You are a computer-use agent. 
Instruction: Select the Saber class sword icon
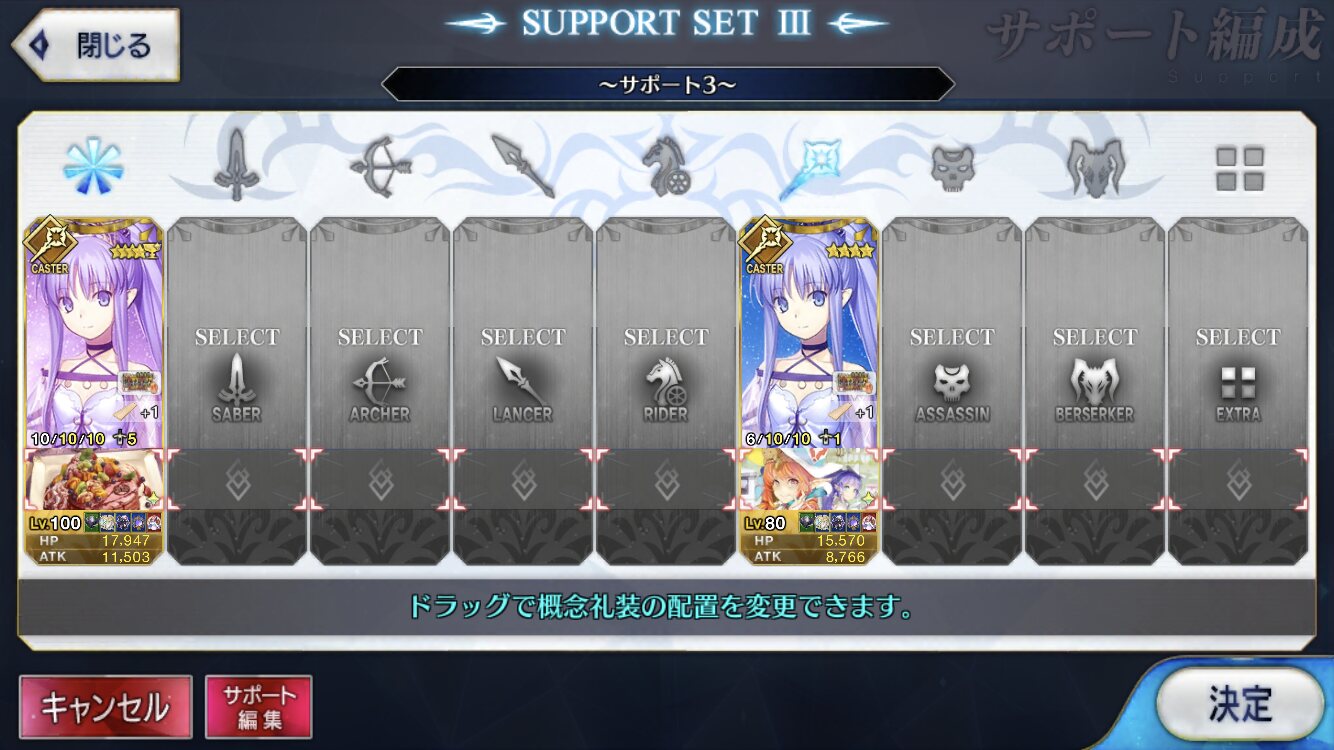pyautogui.click(x=236, y=166)
